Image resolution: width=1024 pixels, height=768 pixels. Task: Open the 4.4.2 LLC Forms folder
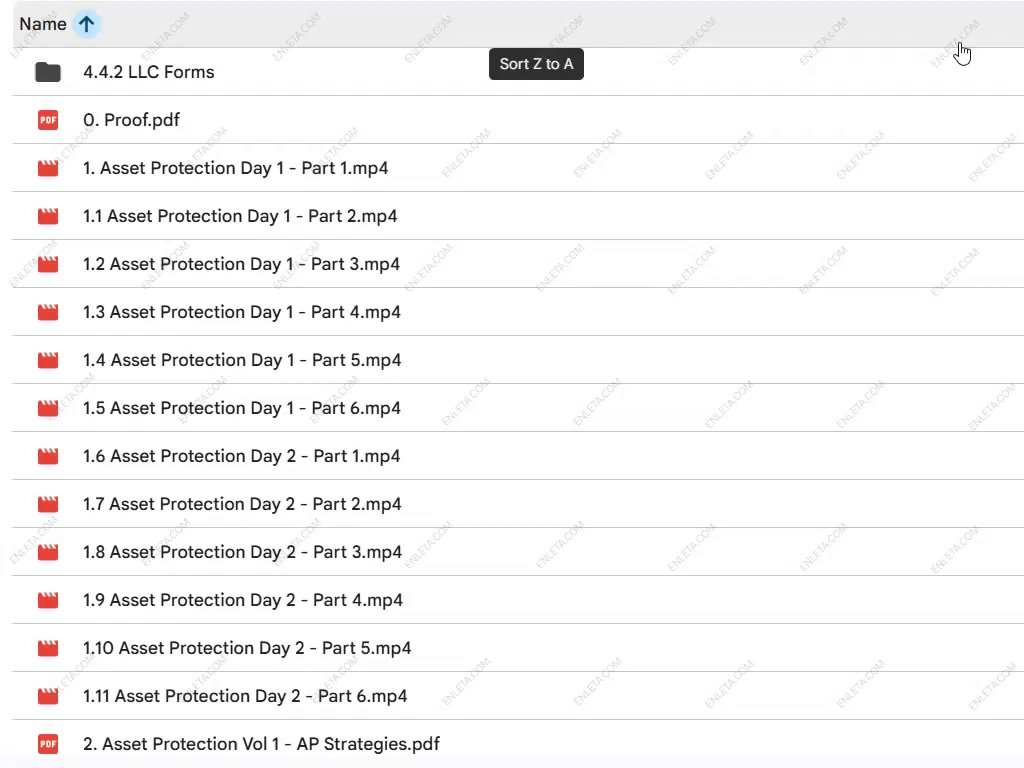coord(148,72)
